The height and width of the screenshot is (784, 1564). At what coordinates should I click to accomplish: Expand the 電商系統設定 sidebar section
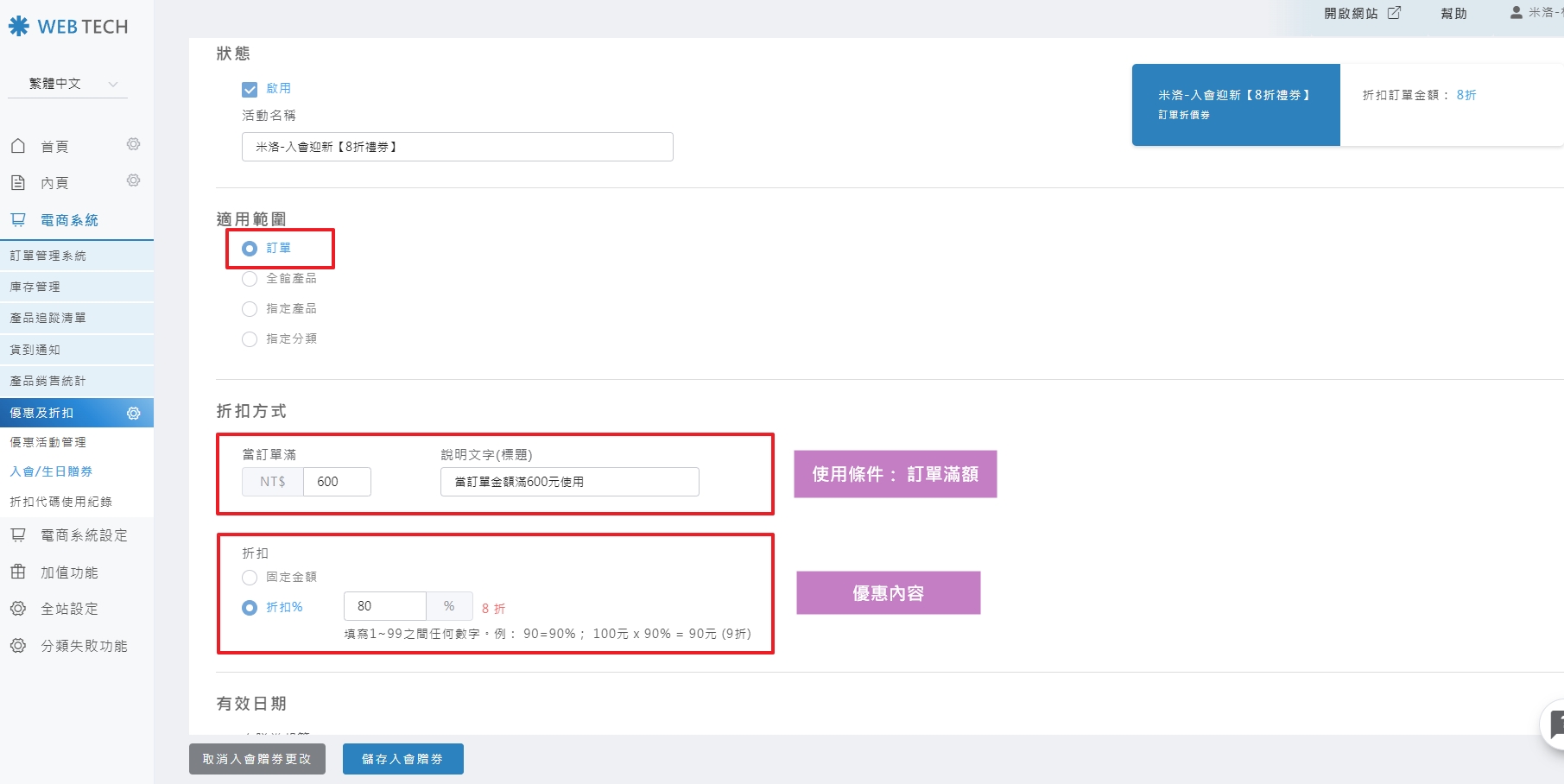(83, 535)
